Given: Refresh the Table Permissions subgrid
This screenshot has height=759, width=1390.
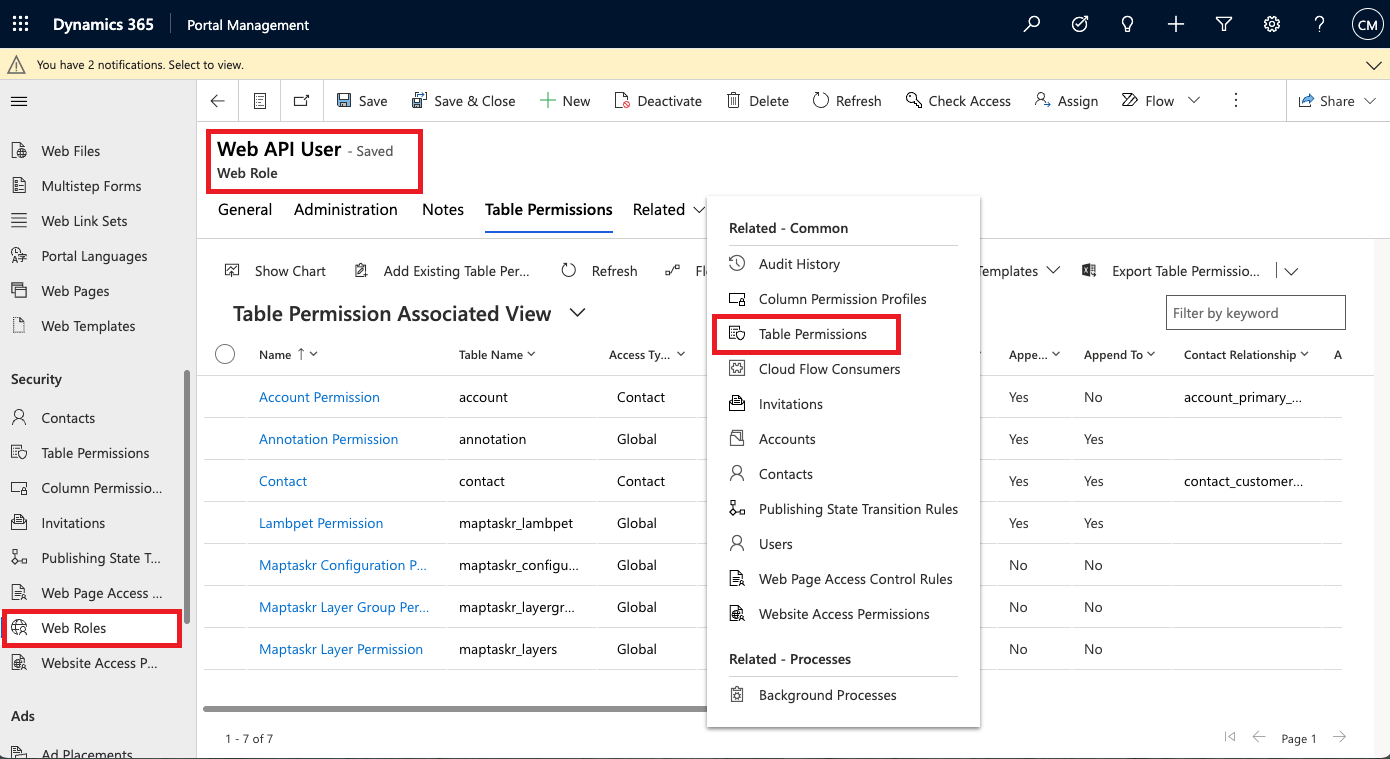Looking at the screenshot, I should click(599, 271).
